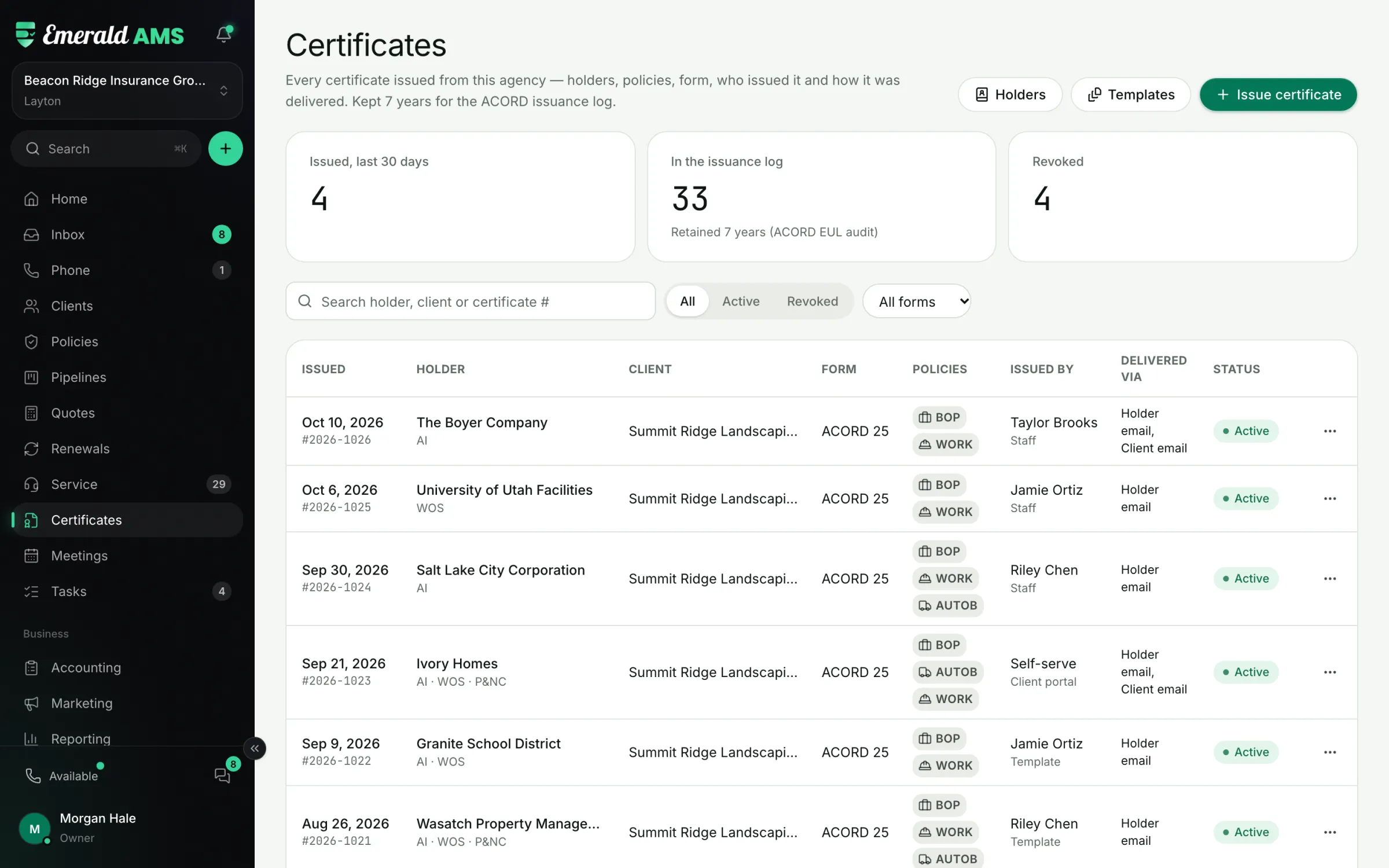Click the Issued column header
1389x868 pixels.
(x=323, y=369)
